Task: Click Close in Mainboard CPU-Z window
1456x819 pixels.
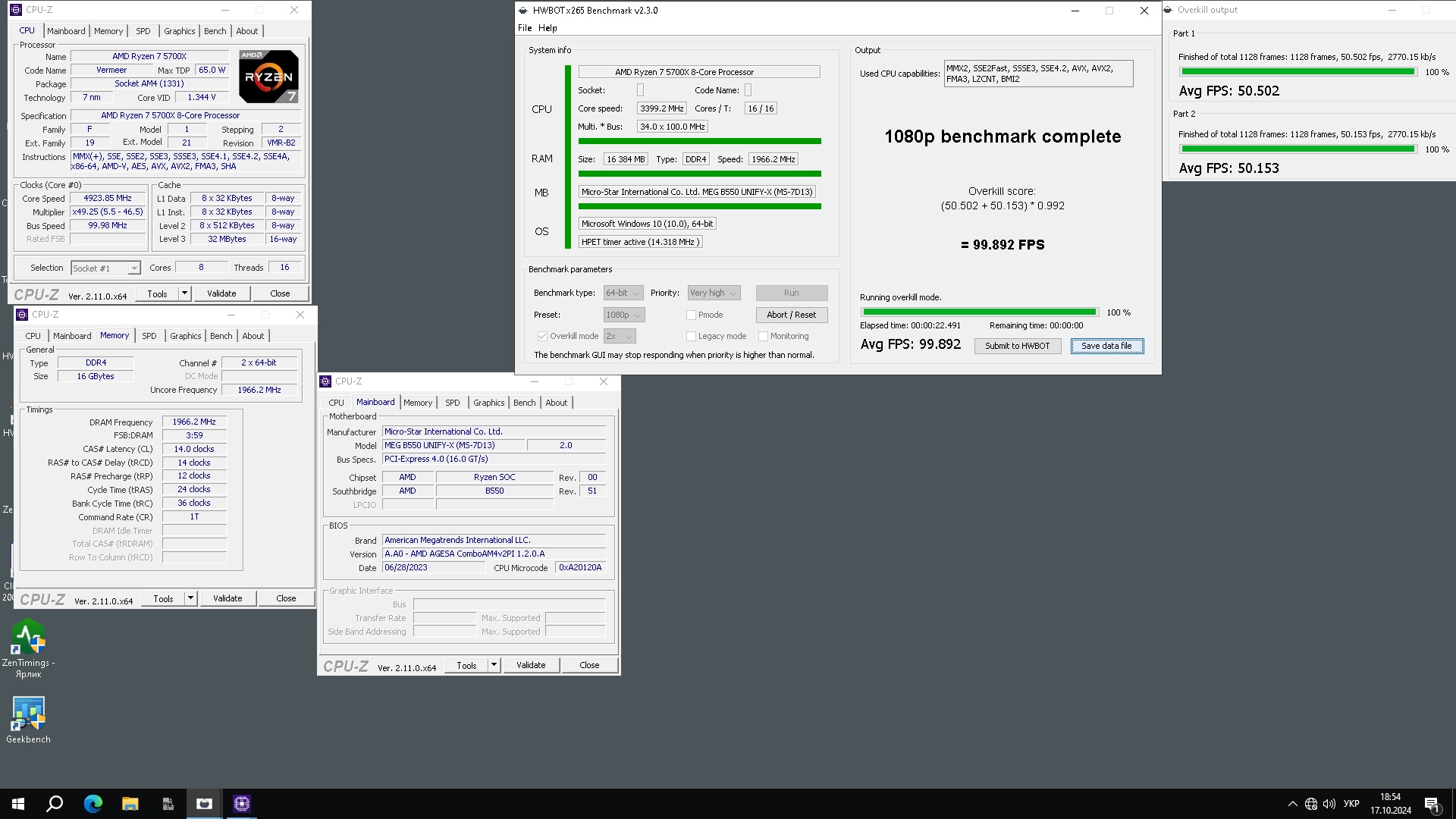Action: click(x=589, y=665)
